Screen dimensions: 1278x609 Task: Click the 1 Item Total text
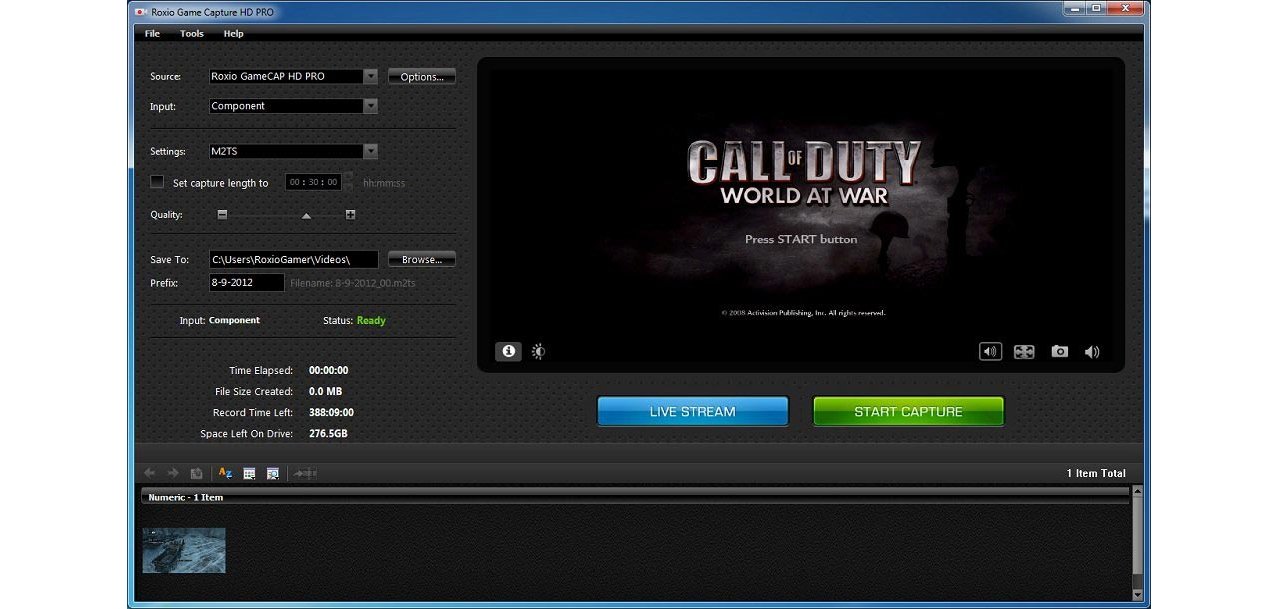point(1096,473)
